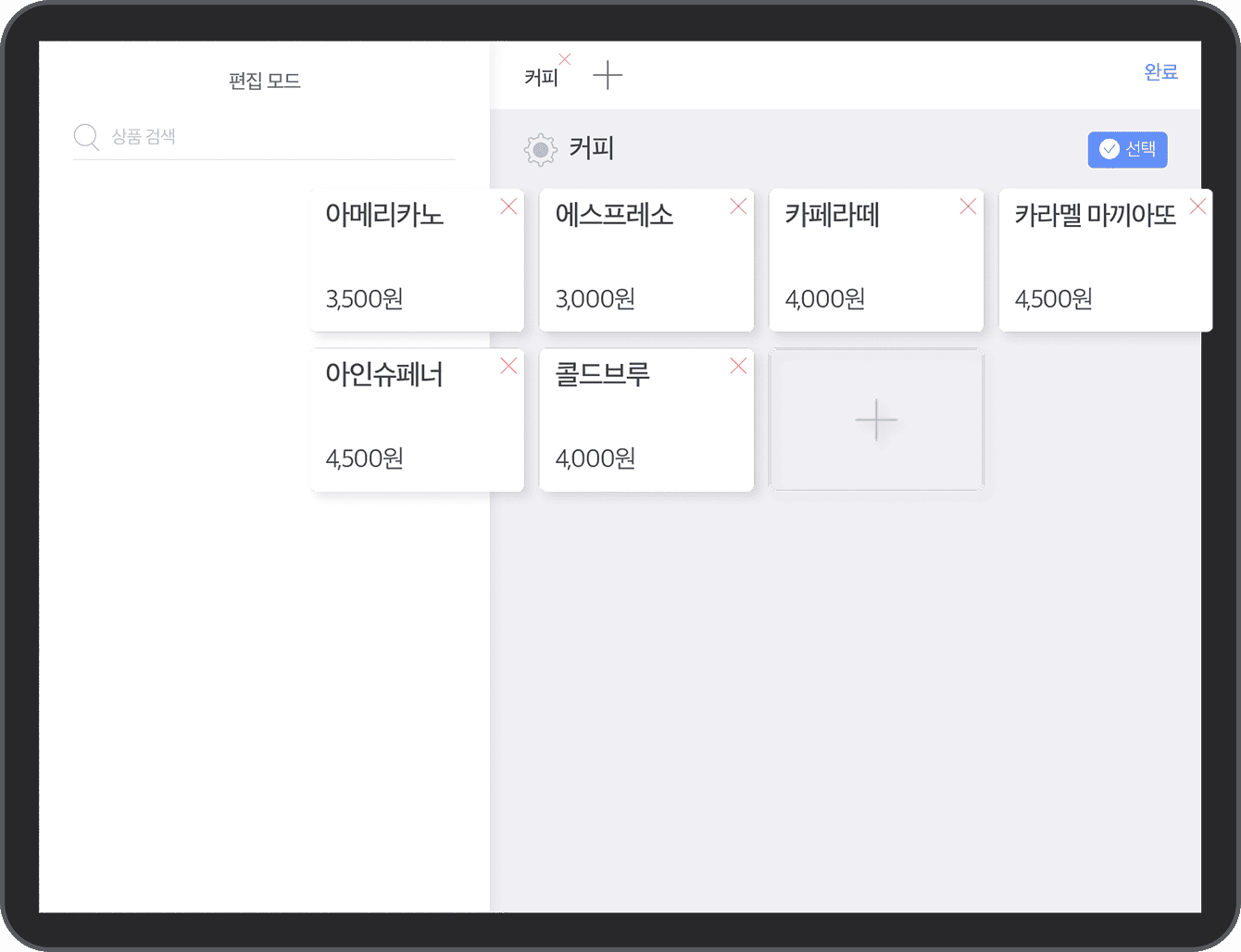The width and height of the screenshot is (1241, 952).
Task: Toggle the 선택 selection mode button
Action: [x=1127, y=149]
